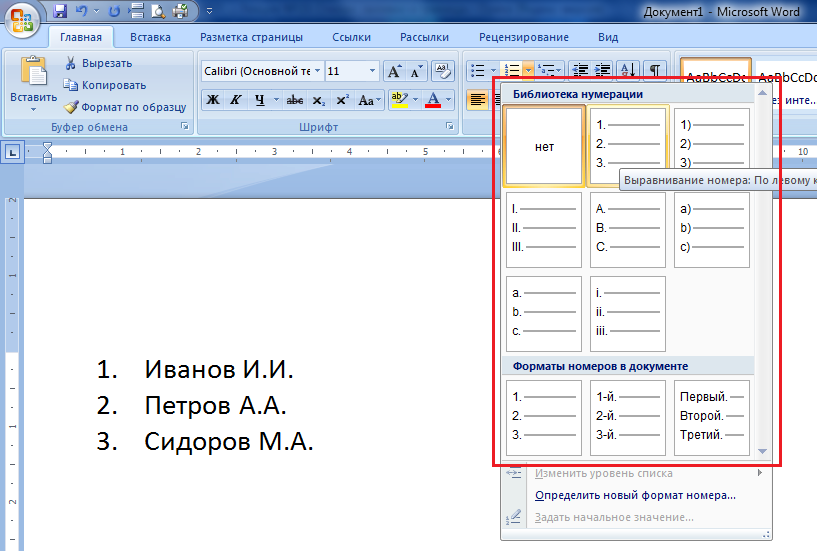Screen dimensions: 817x551
Task: Click Задать начальное значение... menu item
Action: tap(636, 517)
